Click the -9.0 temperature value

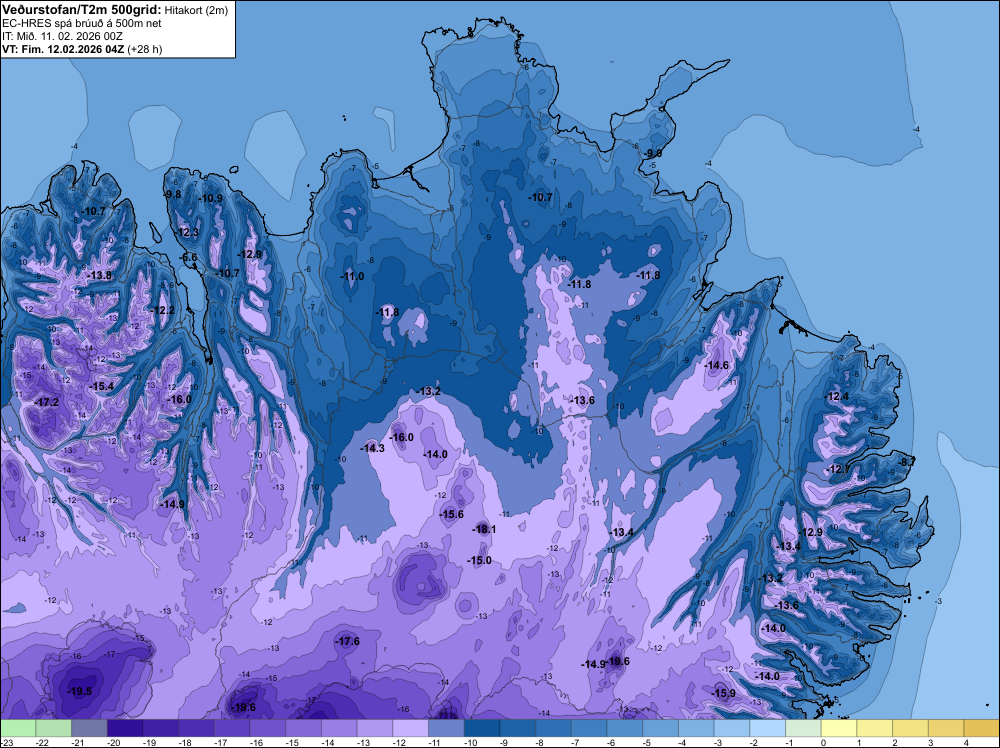pyautogui.click(x=653, y=154)
